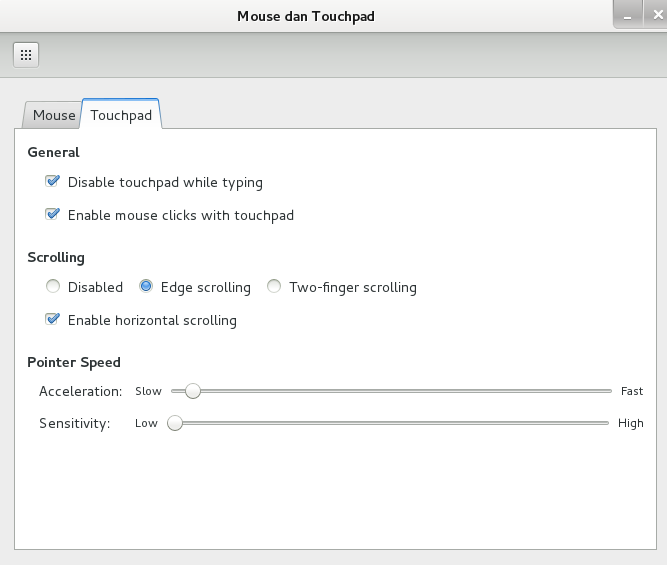
Task: Toggle Disable touchpad while typing checkbox
Action: pyautogui.click(x=52, y=182)
